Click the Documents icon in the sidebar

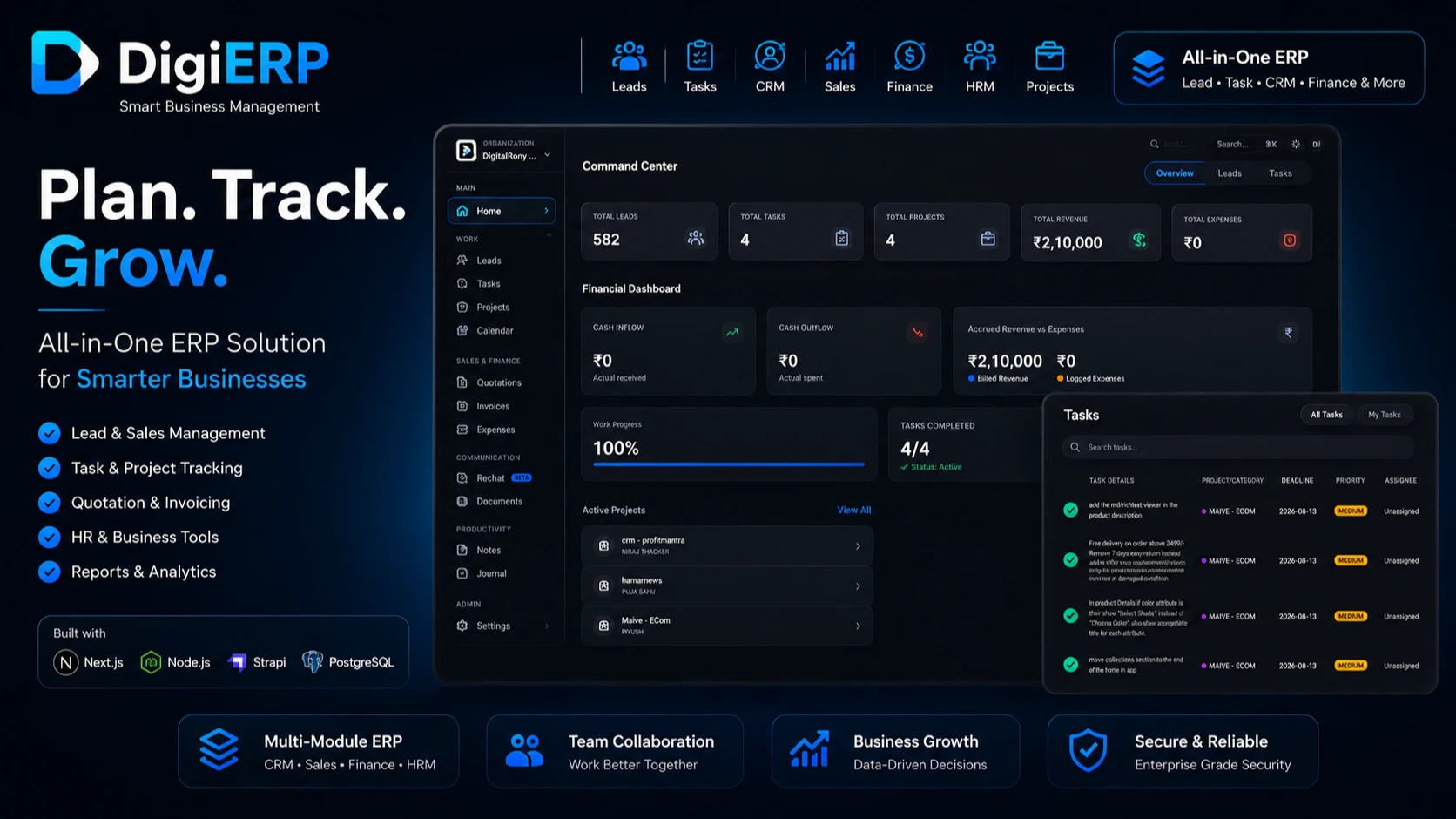pyautogui.click(x=462, y=501)
